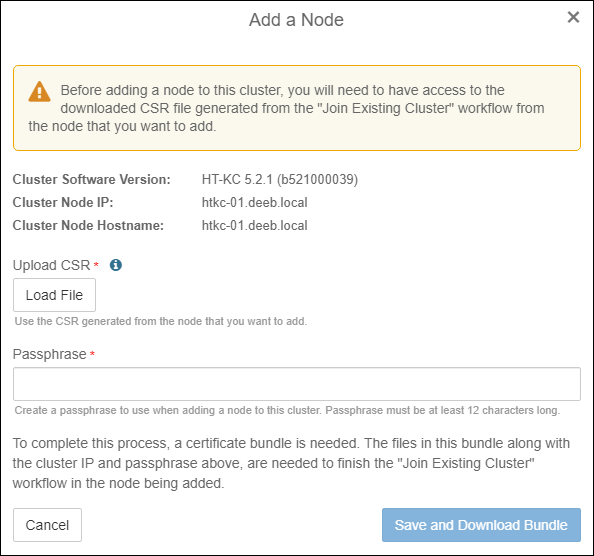Image resolution: width=594 pixels, height=556 pixels.
Task: Open the Load File button for CSR
Action: click(x=55, y=295)
